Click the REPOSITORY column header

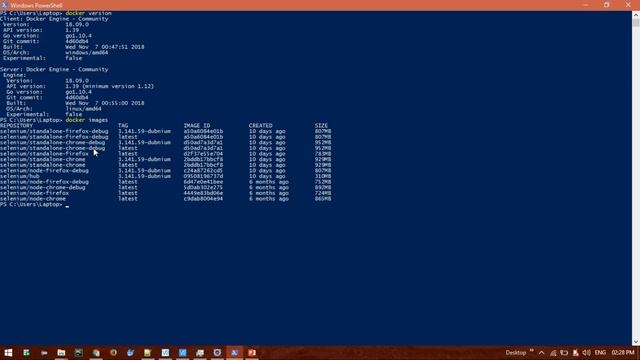pos(16,126)
